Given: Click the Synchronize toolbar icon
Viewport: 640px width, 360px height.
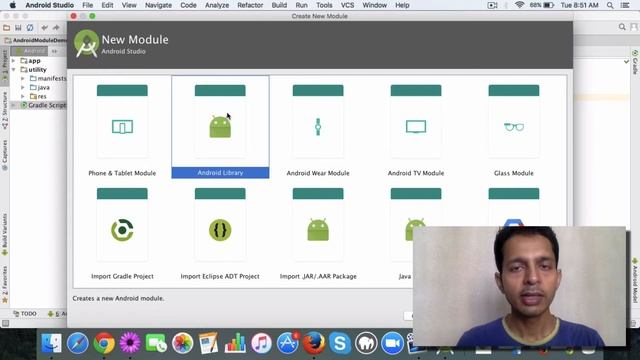Looking at the screenshot, I should [30, 28].
